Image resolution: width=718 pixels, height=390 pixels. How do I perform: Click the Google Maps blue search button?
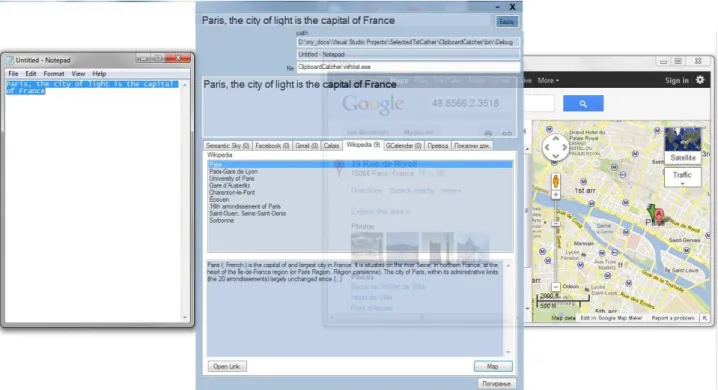point(583,103)
